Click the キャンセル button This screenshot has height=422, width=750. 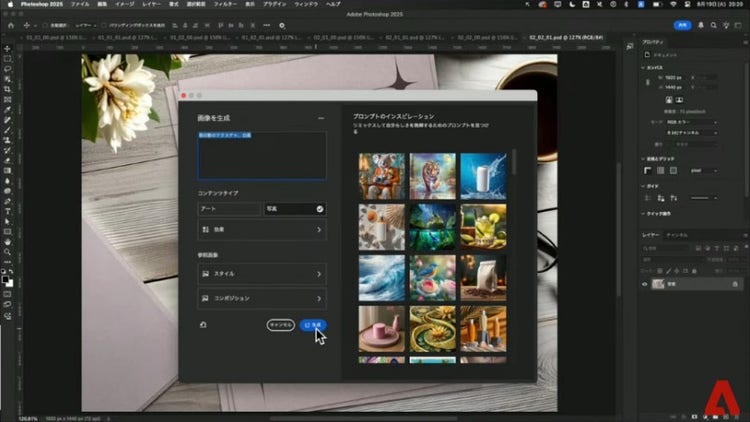(281, 325)
